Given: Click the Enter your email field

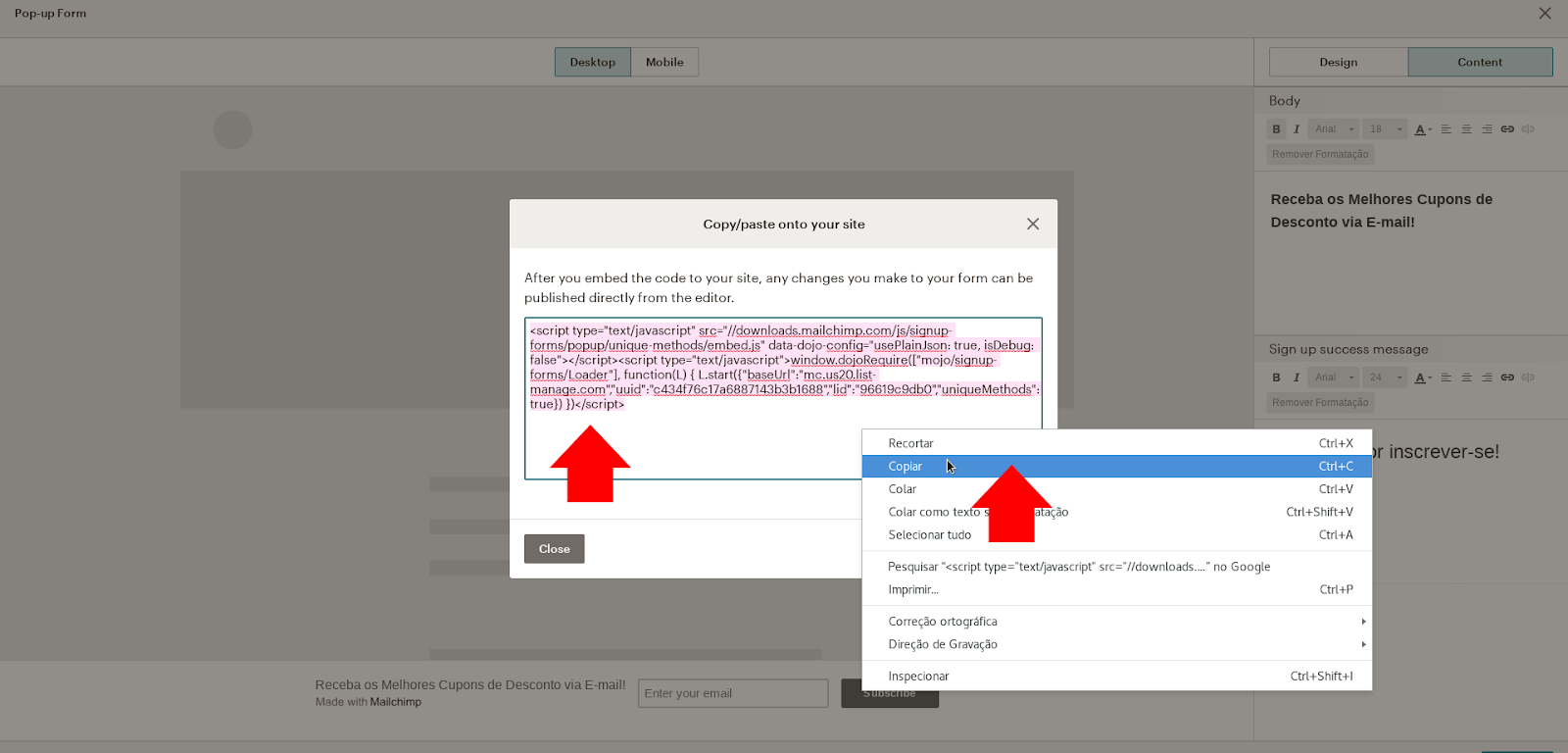Looking at the screenshot, I should pyautogui.click(x=733, y=693).
